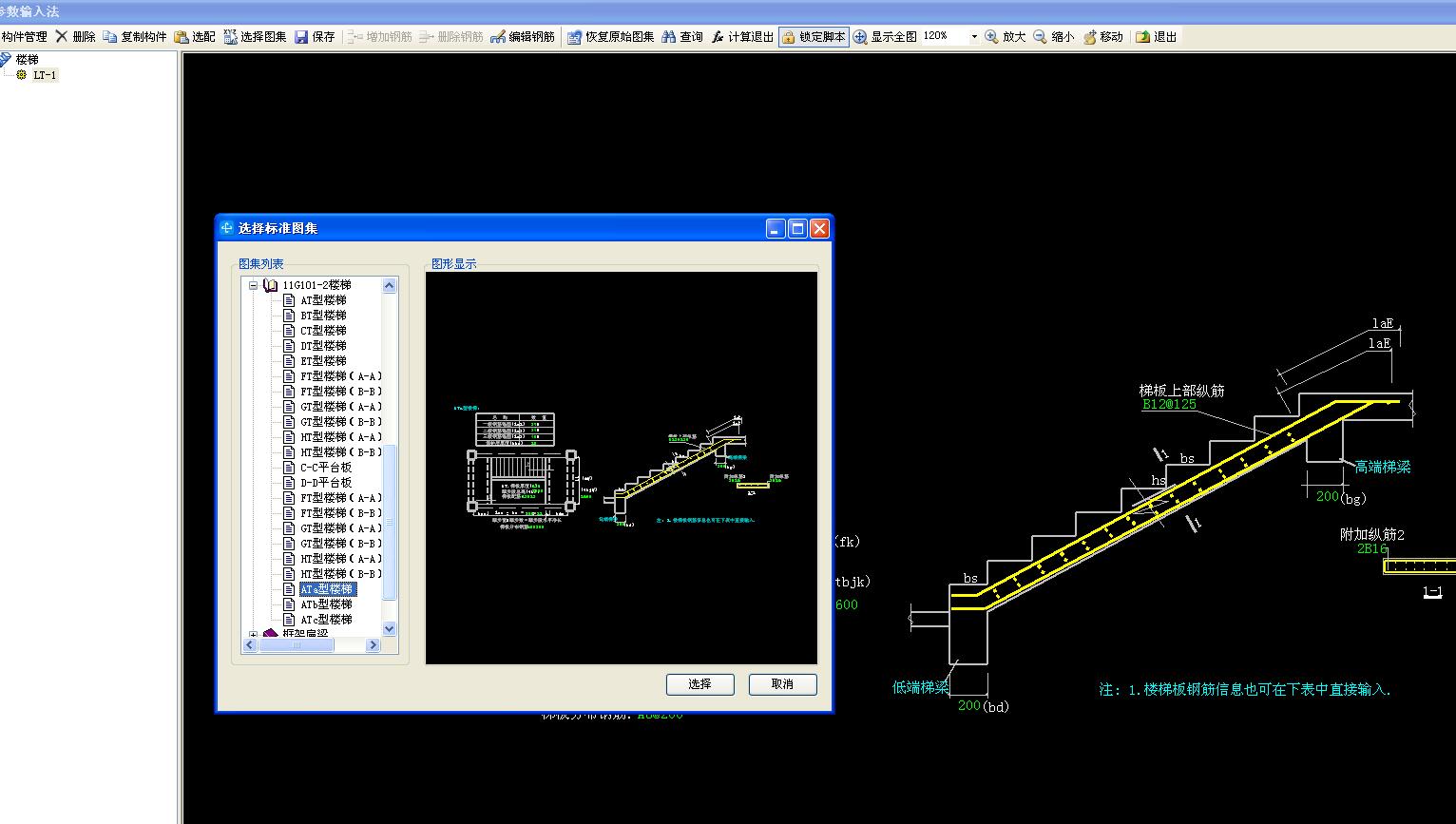Click the atlas list horizontal scrollbar thumb

coord(296,645)
